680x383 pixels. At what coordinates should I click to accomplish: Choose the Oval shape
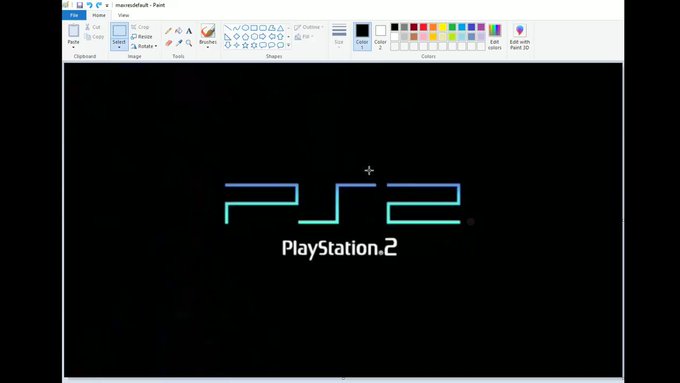coord(245,28)
